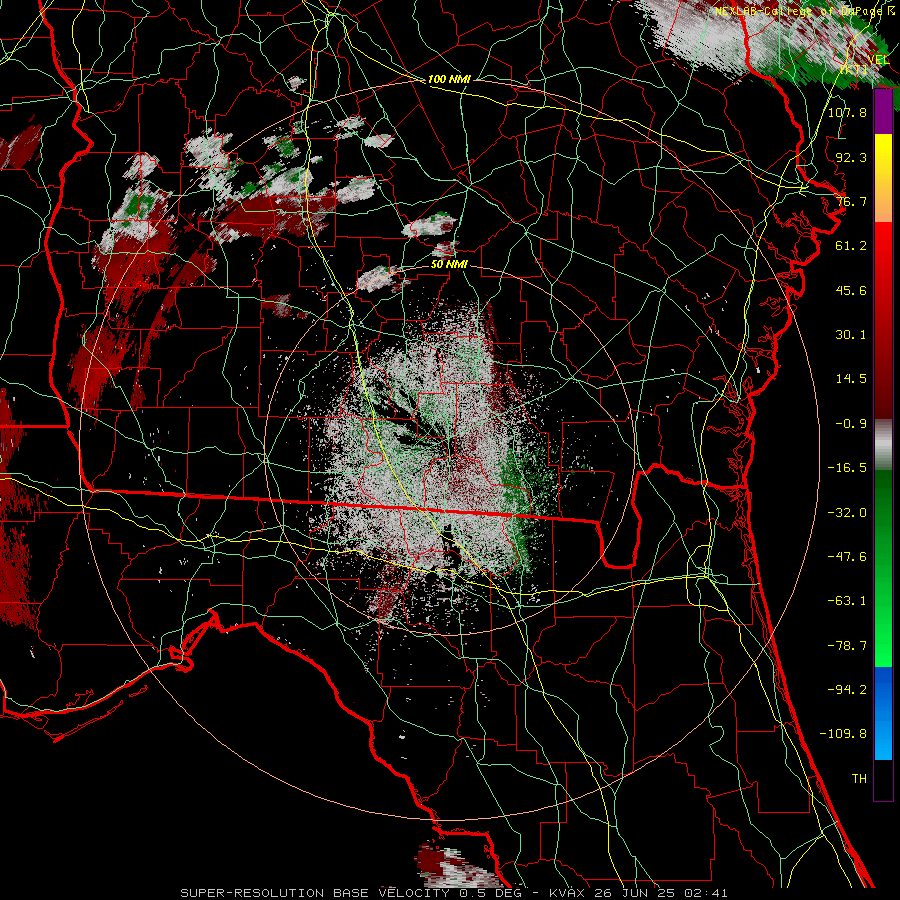This screenshot has width=900, height=900.
Task: Click the 107.8 velocity legend value
Action: pos(848,112)
